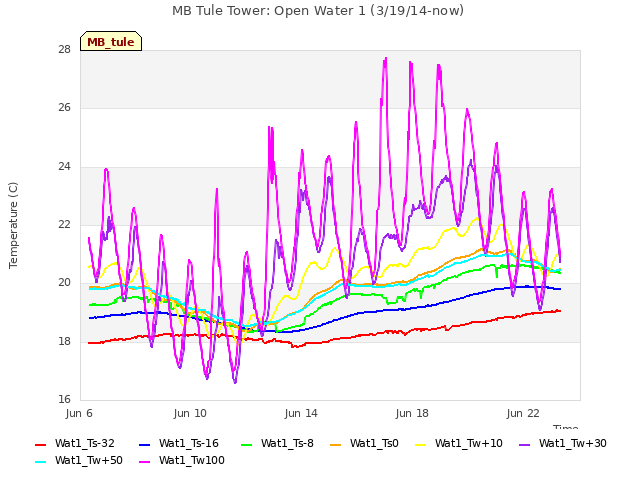Click the MB_tule label box
640x480 pixels.
(111, 41)
